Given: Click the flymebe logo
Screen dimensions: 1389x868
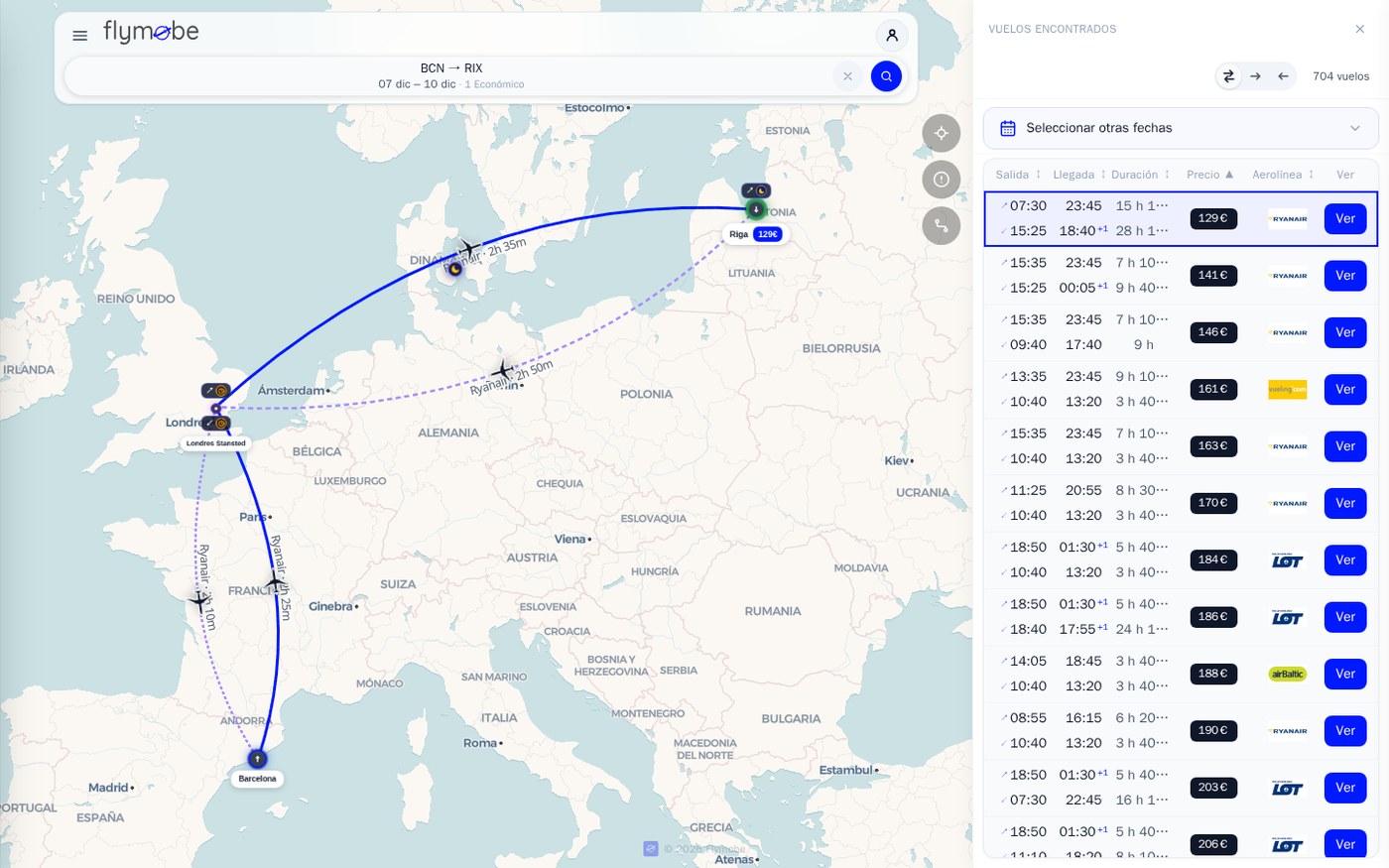Looking at the screenshot, I should [x=151, y=33].
